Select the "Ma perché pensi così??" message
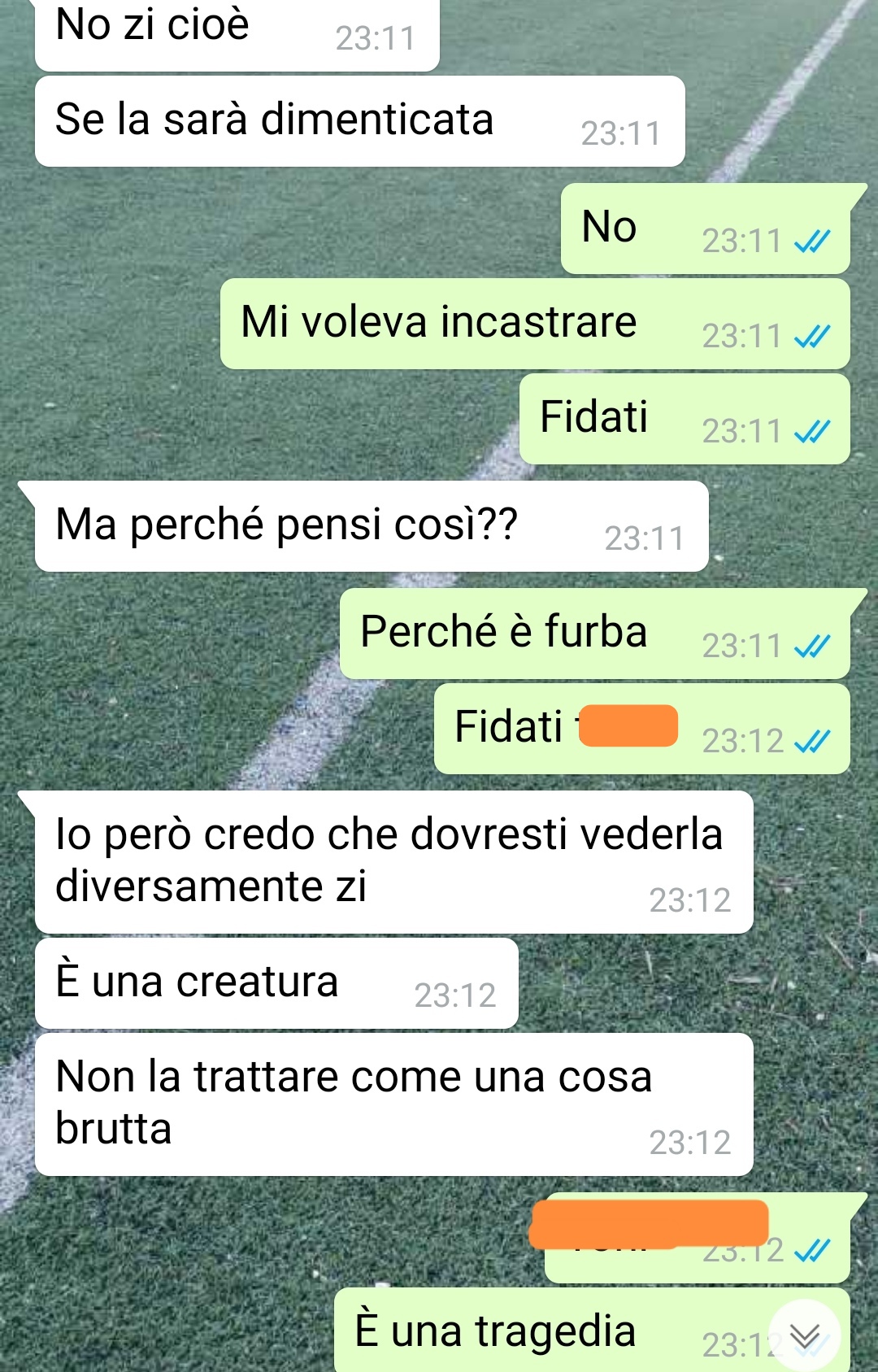 pyautogui.click(x=372, y=526)
